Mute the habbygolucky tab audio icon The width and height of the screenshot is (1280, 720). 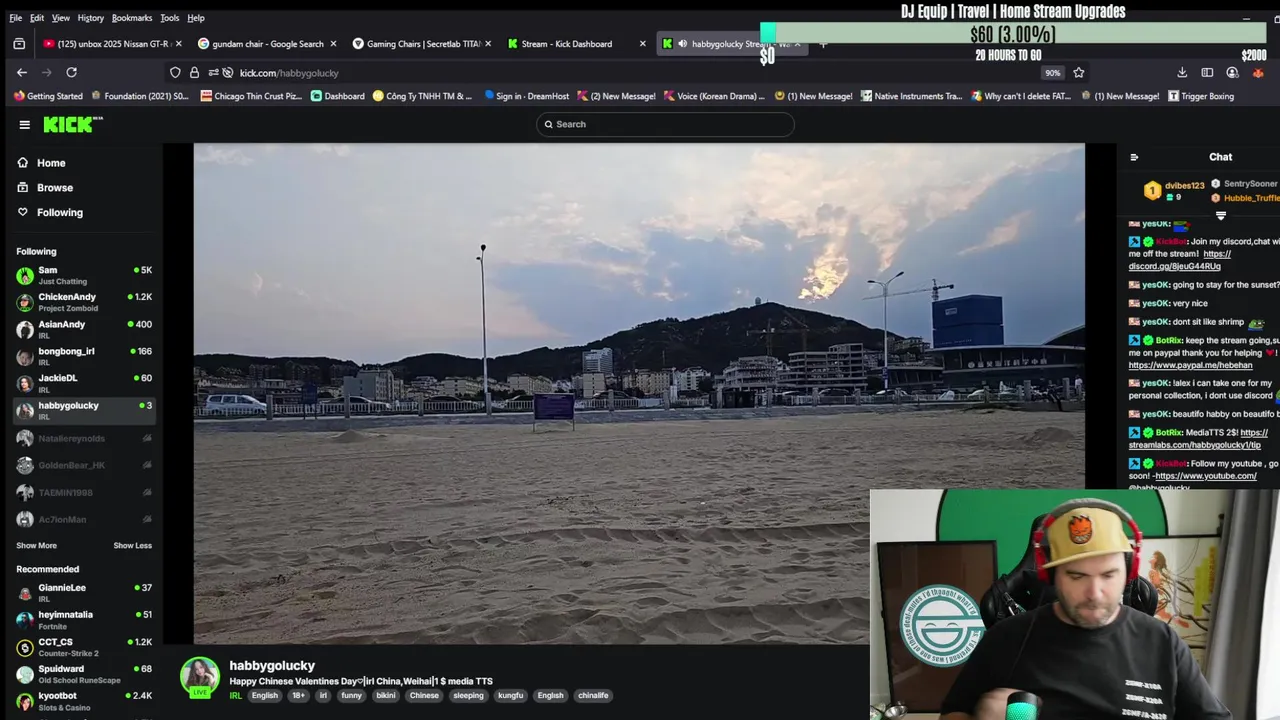coord(682,44)
